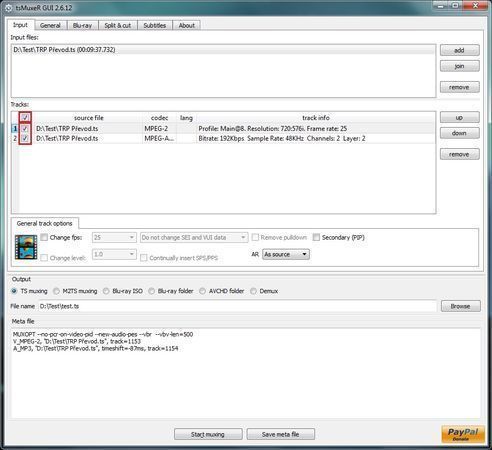Enable the Change fps checkbox
The height and width of the screenshot is (450, 492).
[x=44, y=237]
